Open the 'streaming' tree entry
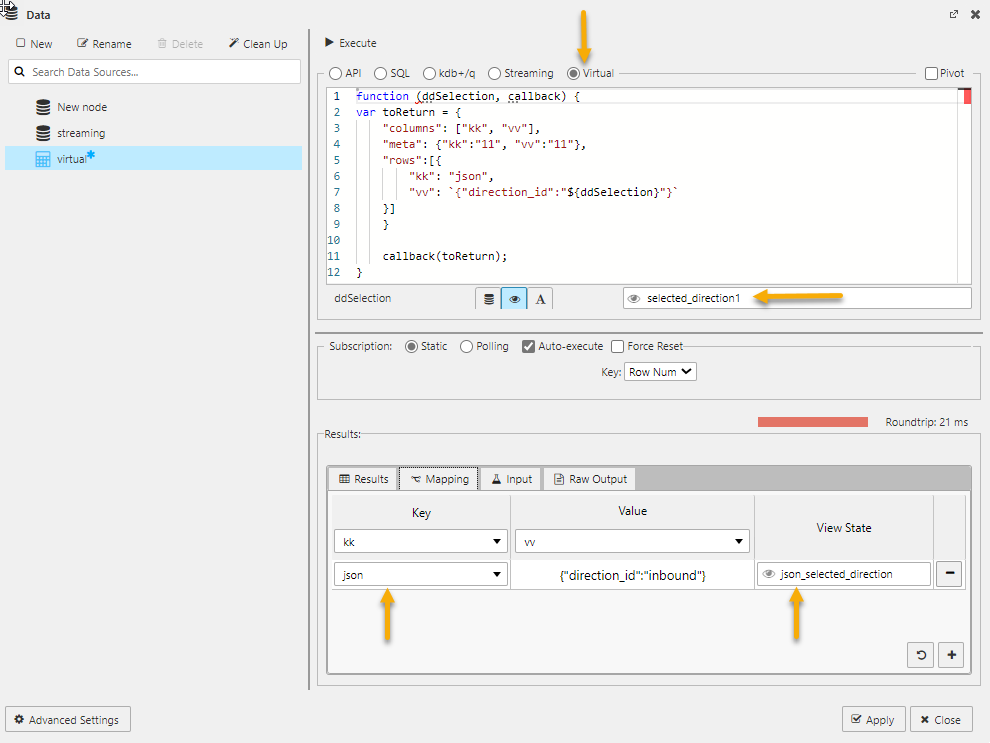The image size is (990, 743). coord(81,133)
